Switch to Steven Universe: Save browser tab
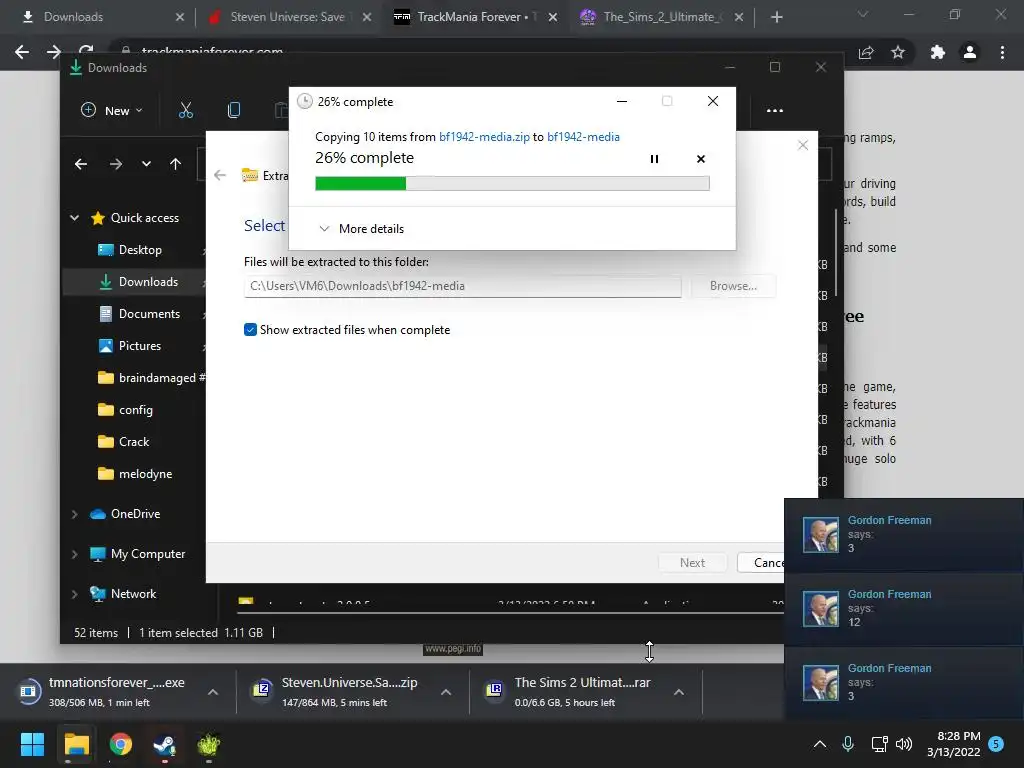This screenshot has height=768, width=1024. pos(287,17)
